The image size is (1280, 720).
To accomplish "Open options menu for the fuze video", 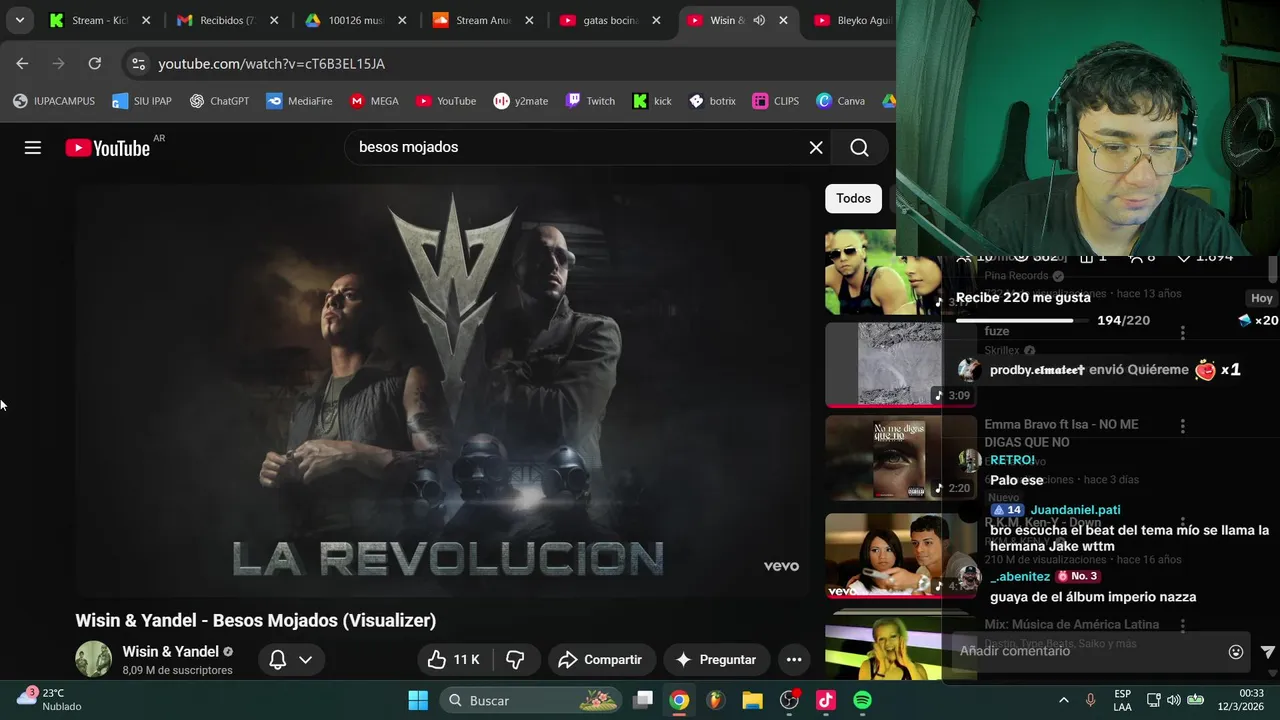I will (x=1183, y=333).
